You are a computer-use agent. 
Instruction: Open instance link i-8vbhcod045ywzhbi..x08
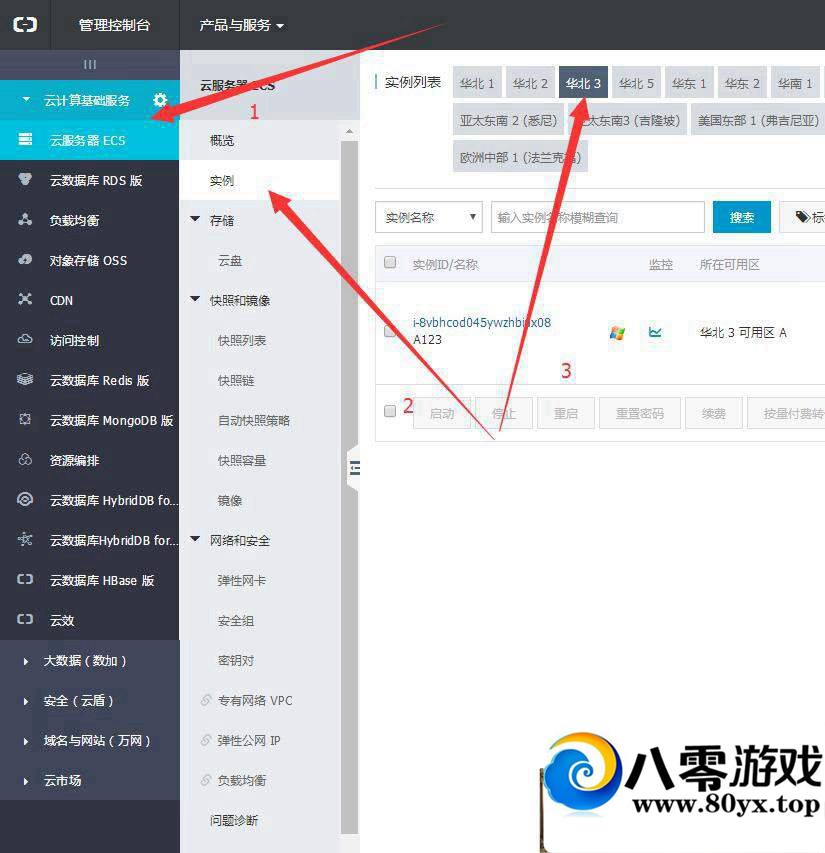tap(482, 322)
